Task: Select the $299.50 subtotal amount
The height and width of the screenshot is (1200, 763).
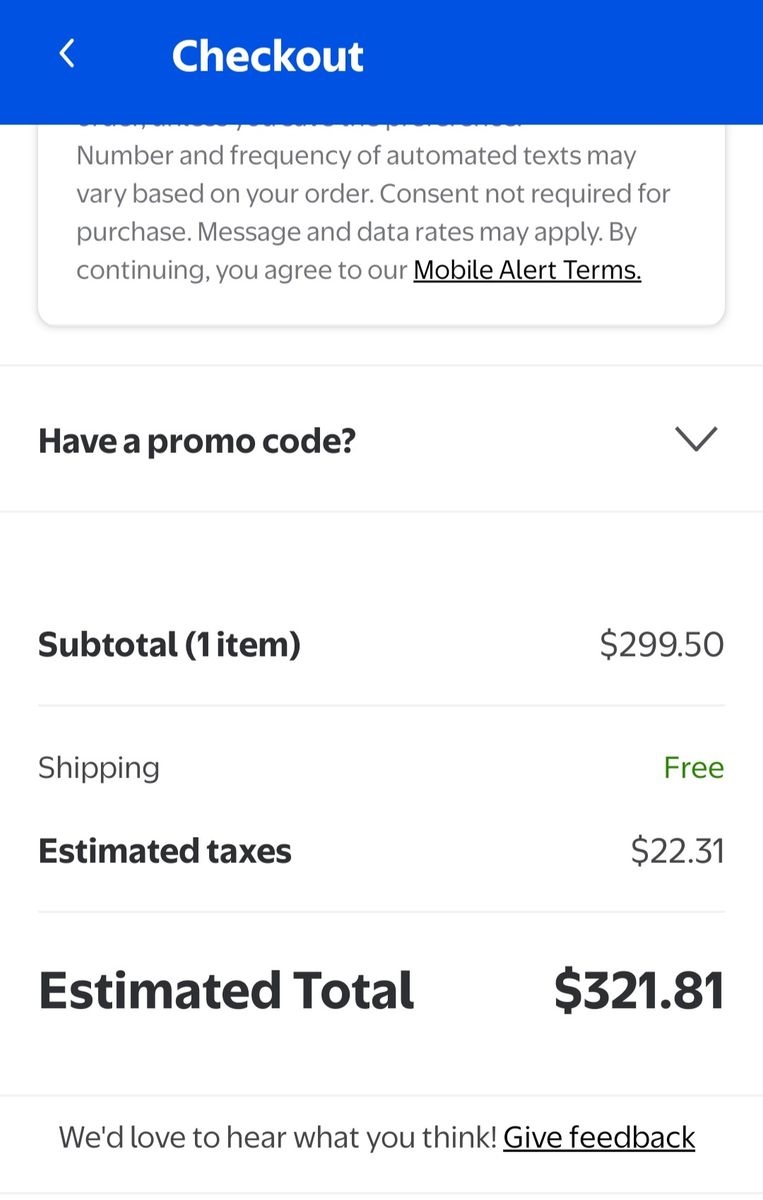Action: point(662,644)
